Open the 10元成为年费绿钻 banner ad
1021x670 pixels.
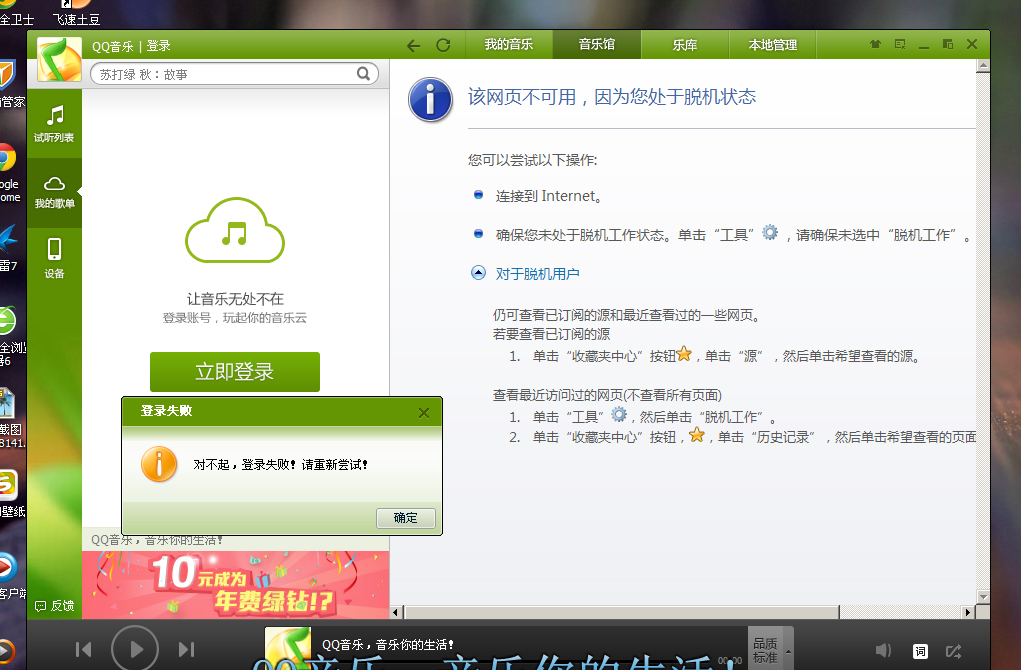[x=236, y=585]
